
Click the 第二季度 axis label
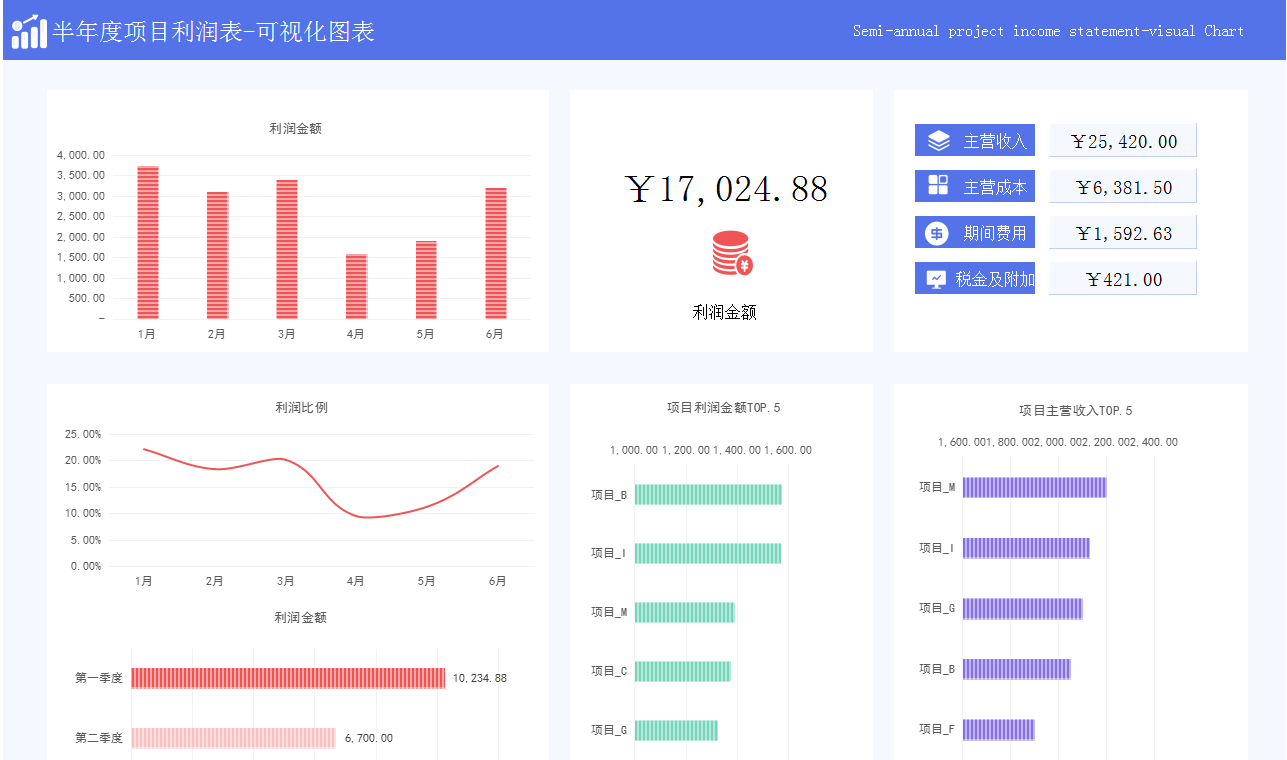[99, 738]
